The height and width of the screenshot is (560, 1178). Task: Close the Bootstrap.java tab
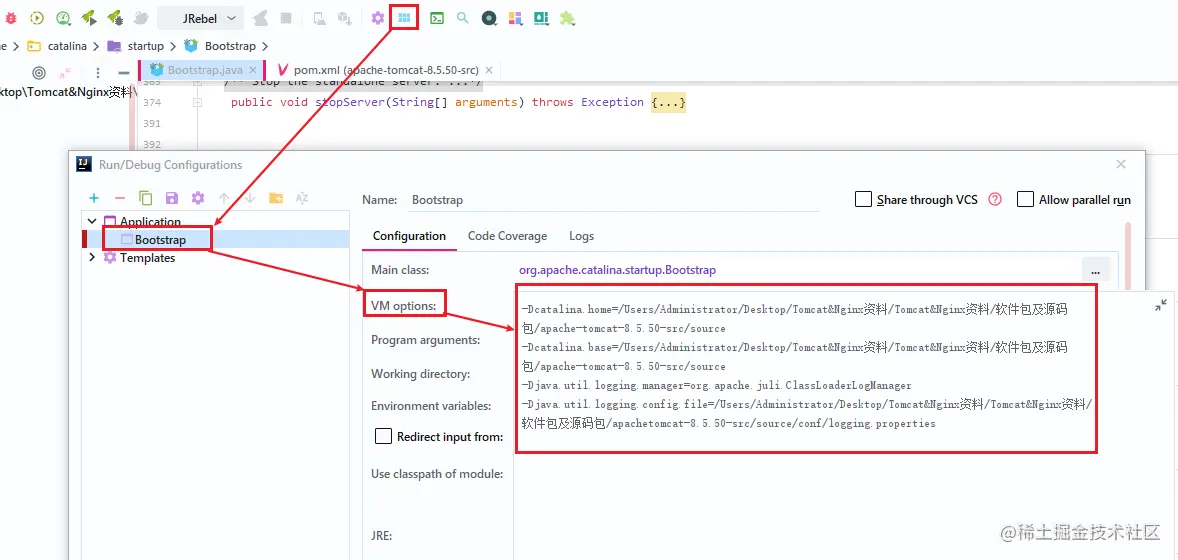(x=253, y=69)
